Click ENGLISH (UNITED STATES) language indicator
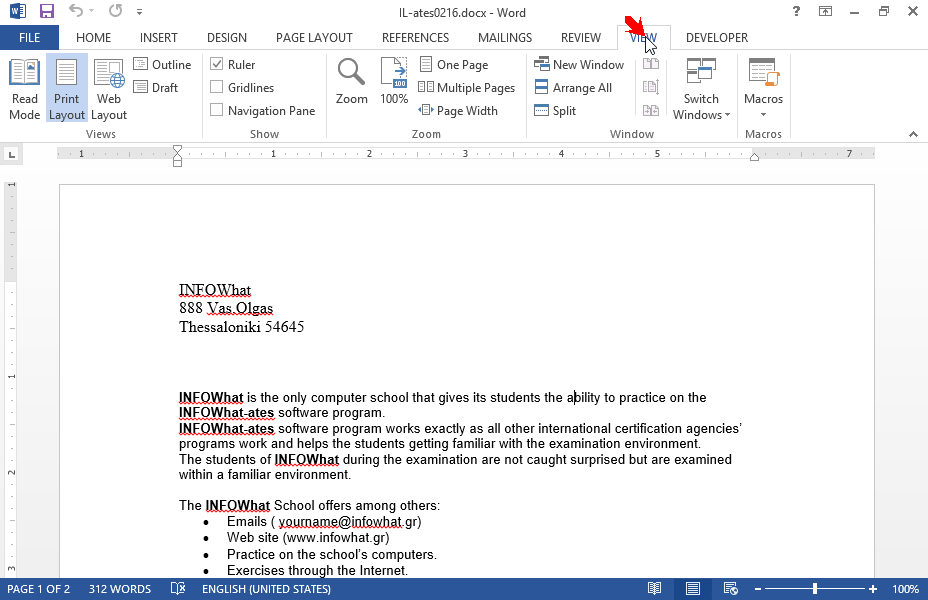Viewport: 928px width, 600px height. pos(266,589)
